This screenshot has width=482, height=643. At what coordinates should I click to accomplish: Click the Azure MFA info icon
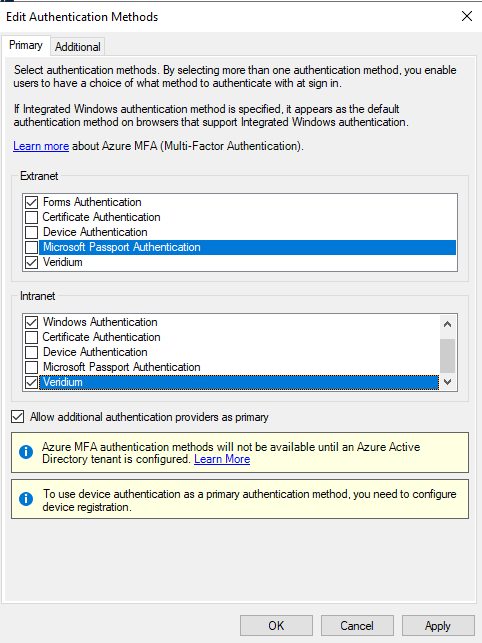coord(26,452)
